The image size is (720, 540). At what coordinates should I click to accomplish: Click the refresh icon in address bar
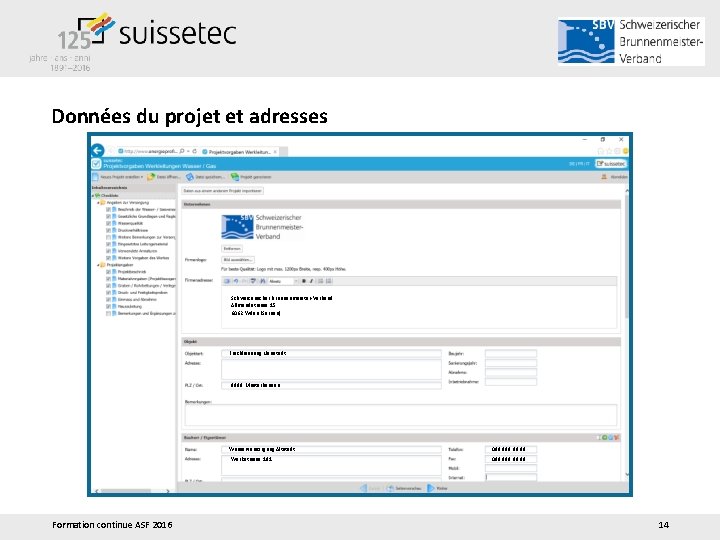[195, 151]
